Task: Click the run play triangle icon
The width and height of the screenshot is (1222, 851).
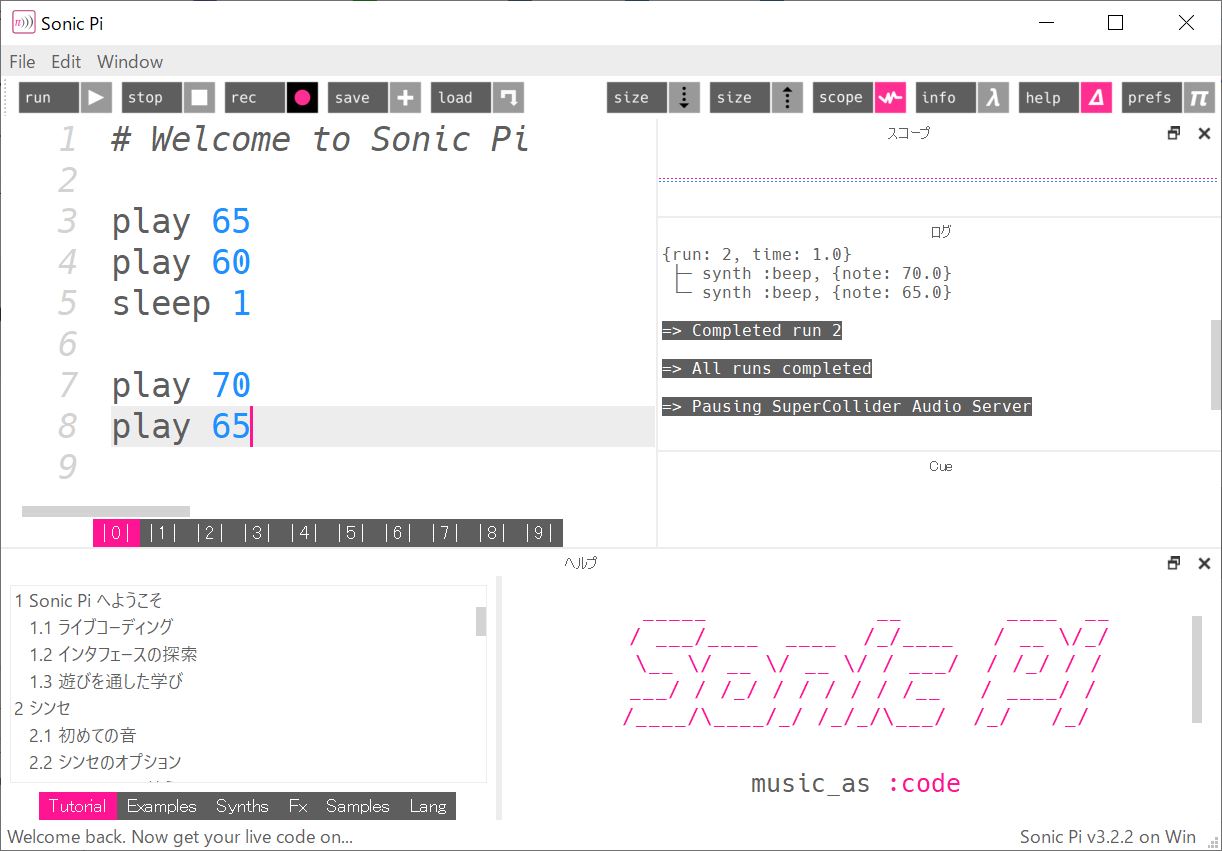Action: (96, 97)
